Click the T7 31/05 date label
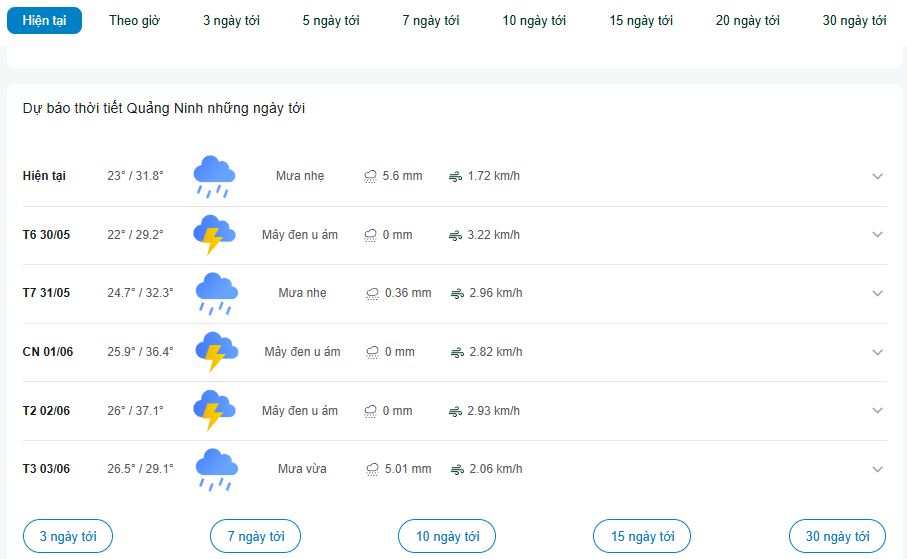 pos(46,293)
